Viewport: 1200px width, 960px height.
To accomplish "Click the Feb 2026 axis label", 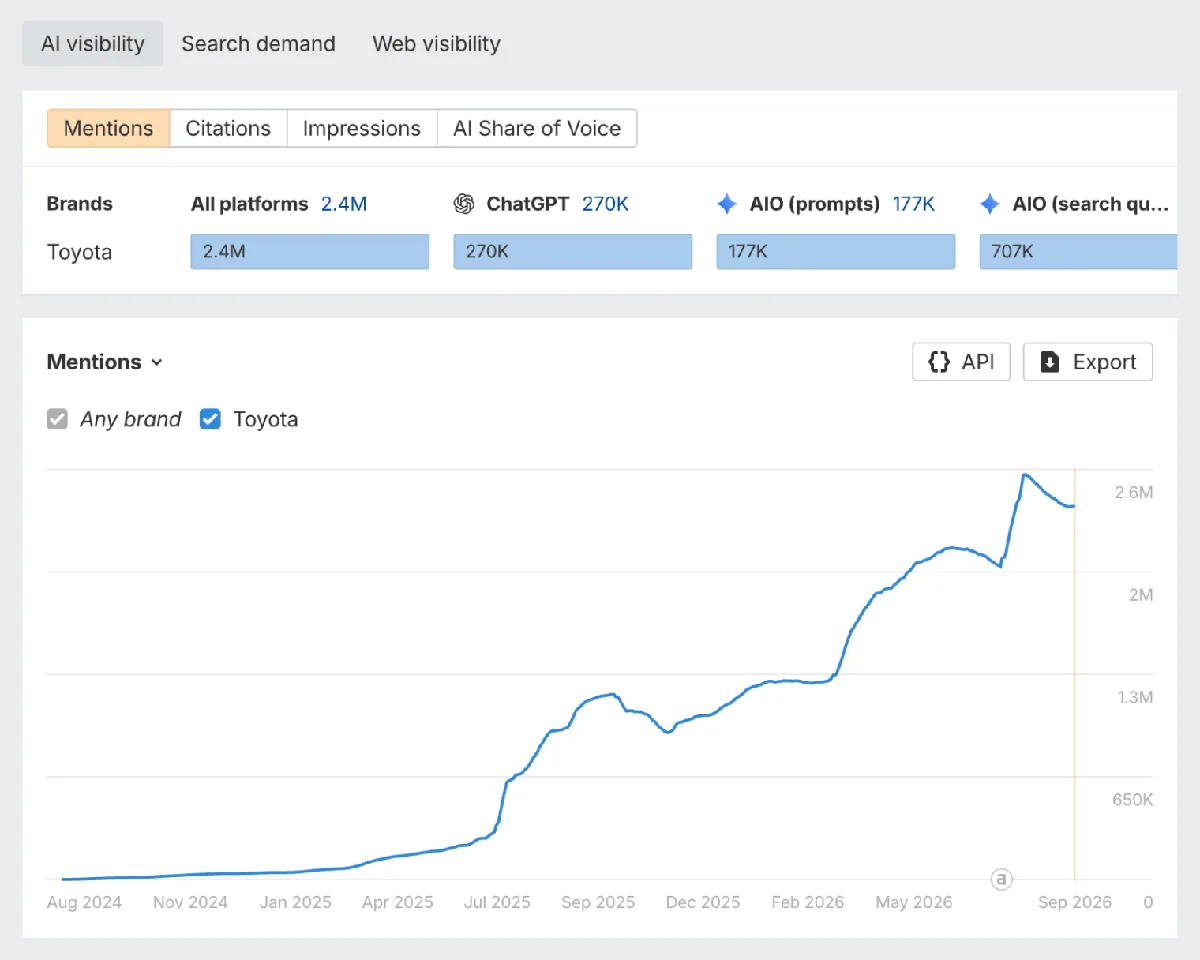I will pyautogui.click(x=808, y=902).
